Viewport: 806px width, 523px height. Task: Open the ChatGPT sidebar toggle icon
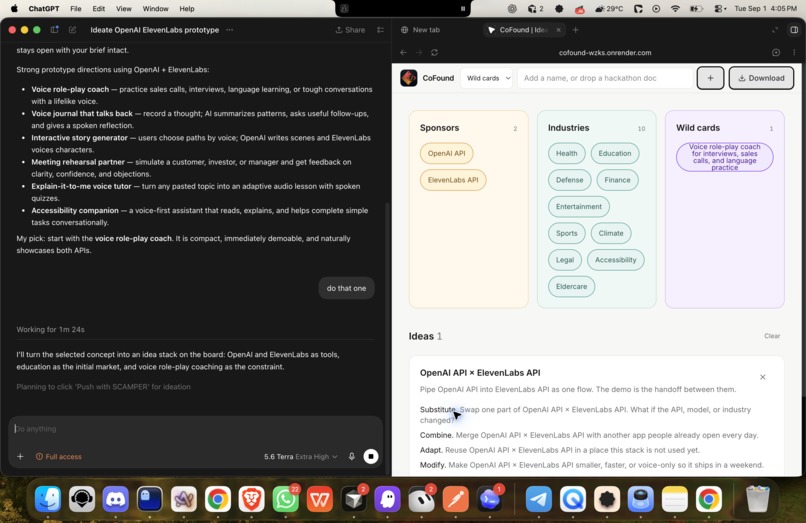[x=54, y=30]
